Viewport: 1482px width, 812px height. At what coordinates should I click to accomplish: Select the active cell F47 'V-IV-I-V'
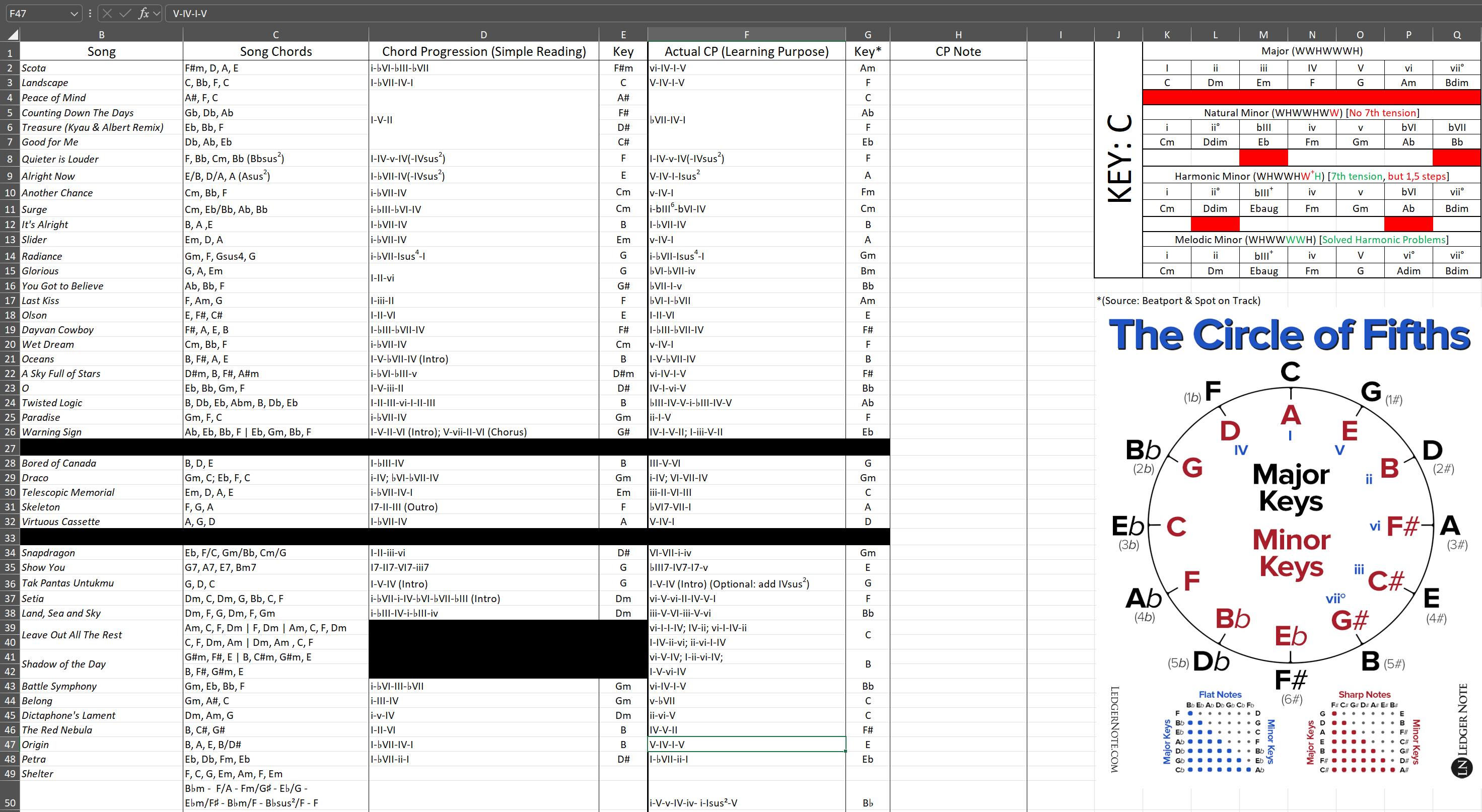(746, 744)
